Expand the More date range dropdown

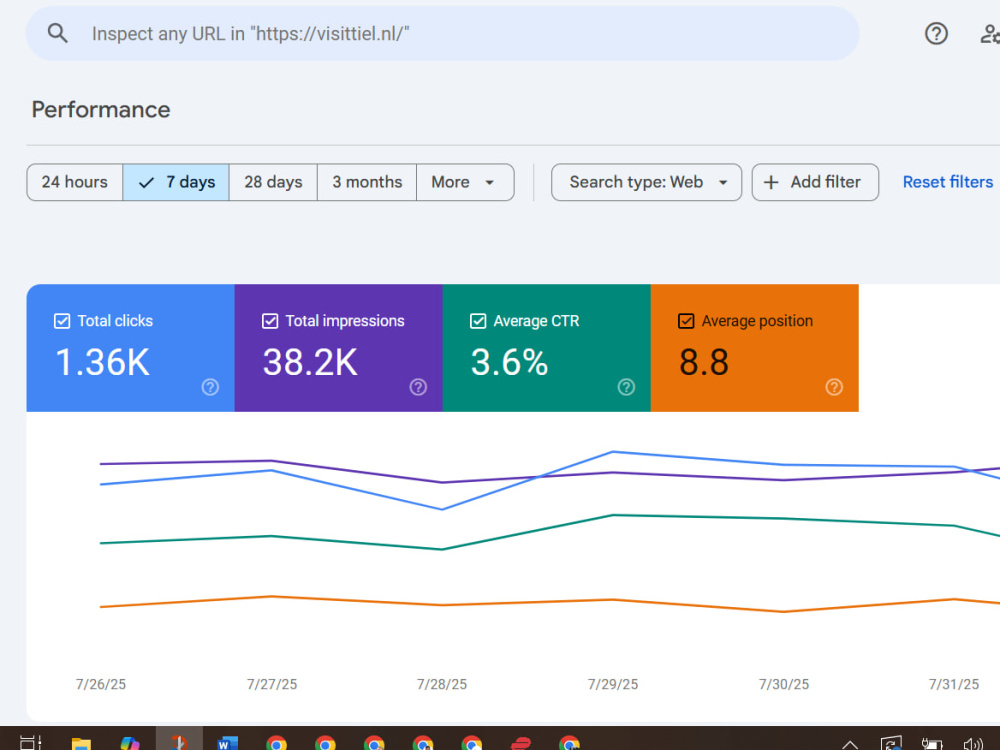pyautogui.click(x=465, y=182)
